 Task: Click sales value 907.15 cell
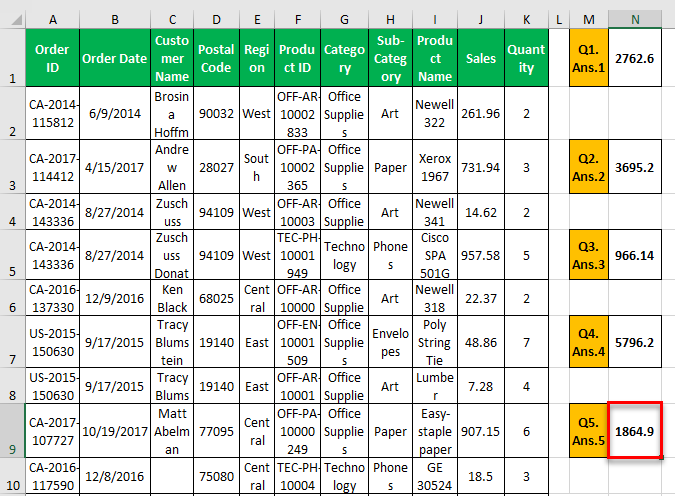[x=481, y=431]
